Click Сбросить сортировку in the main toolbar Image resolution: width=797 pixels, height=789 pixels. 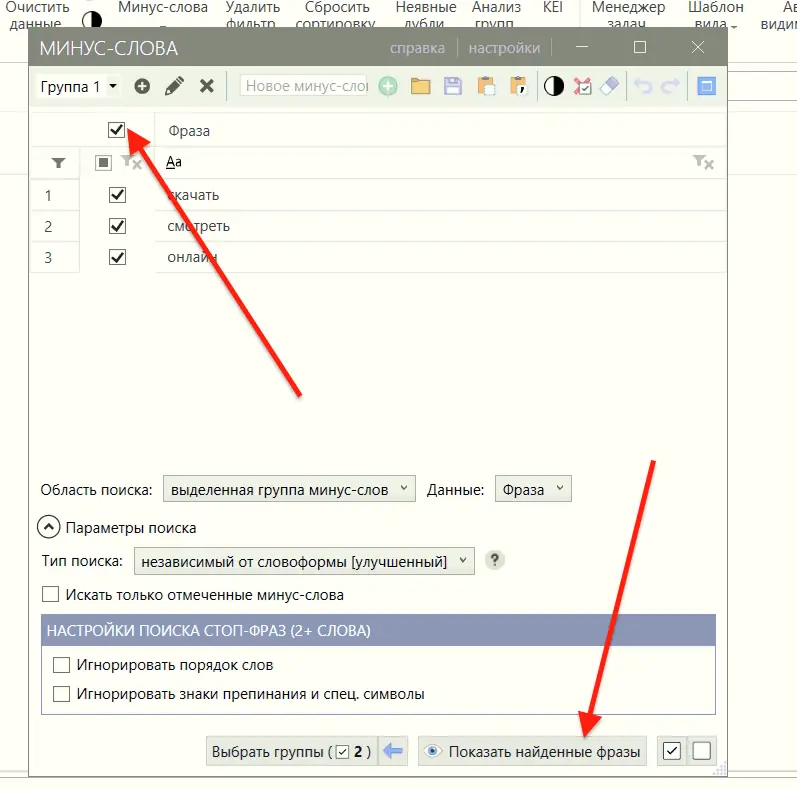pyautogui.click(x=336, y=15)
